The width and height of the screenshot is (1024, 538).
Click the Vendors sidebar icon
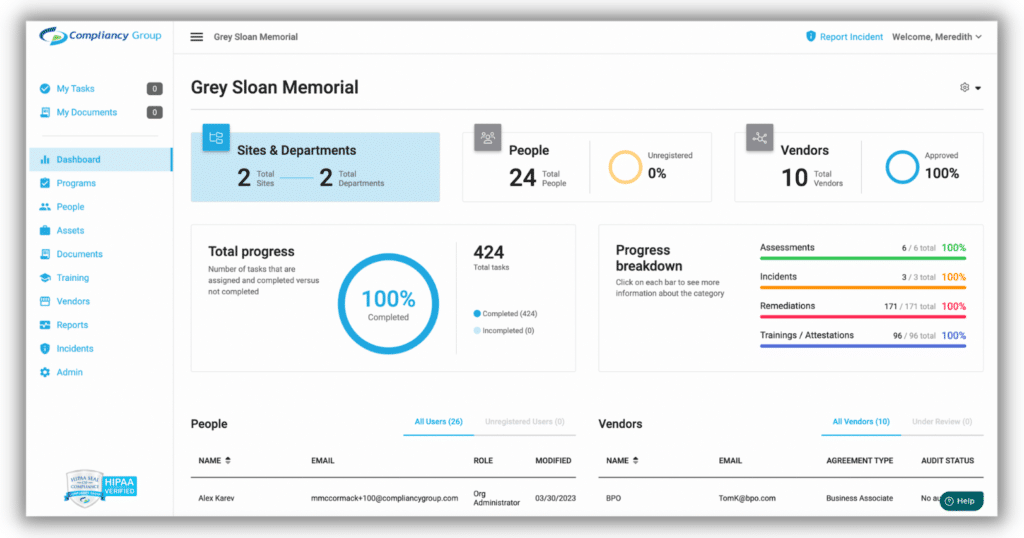click(x=44, y=301)
